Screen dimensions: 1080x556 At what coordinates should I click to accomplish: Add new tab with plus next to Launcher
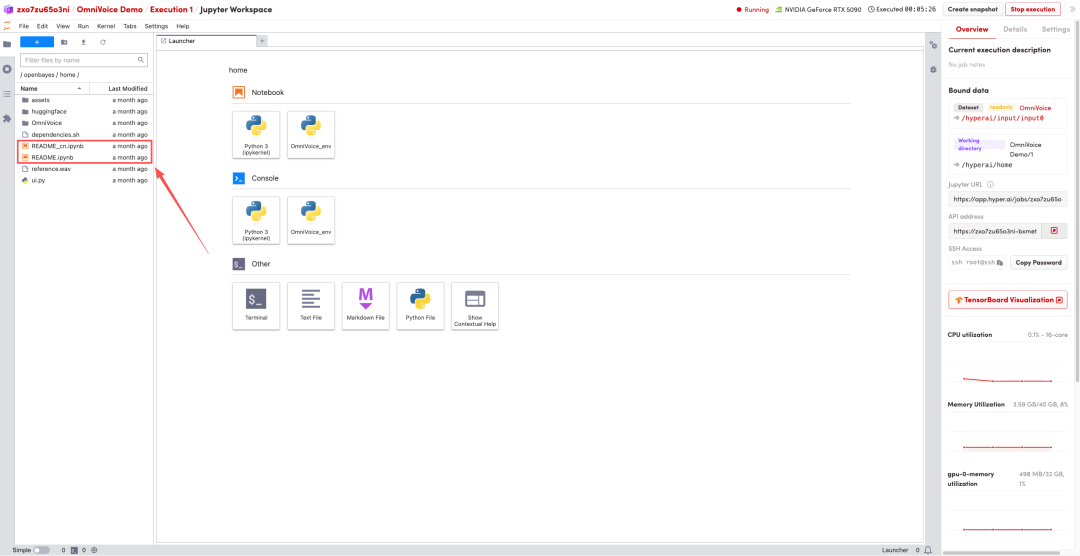coord(262,41)
